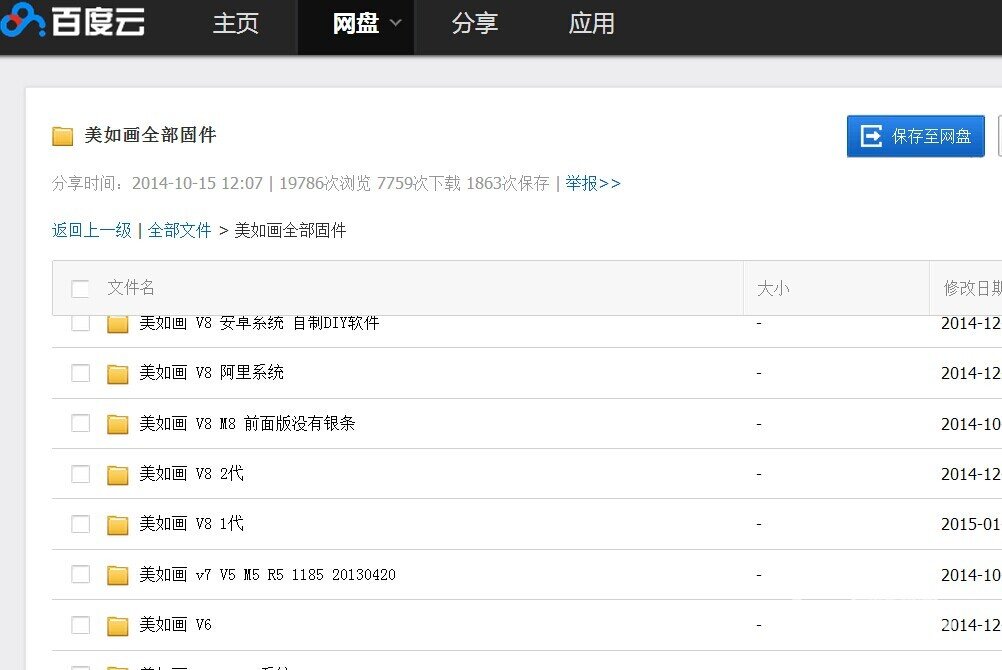1002x670 pixels.
Task: Open the 全部文件 breadcrumb link
Action: (180, 230)
